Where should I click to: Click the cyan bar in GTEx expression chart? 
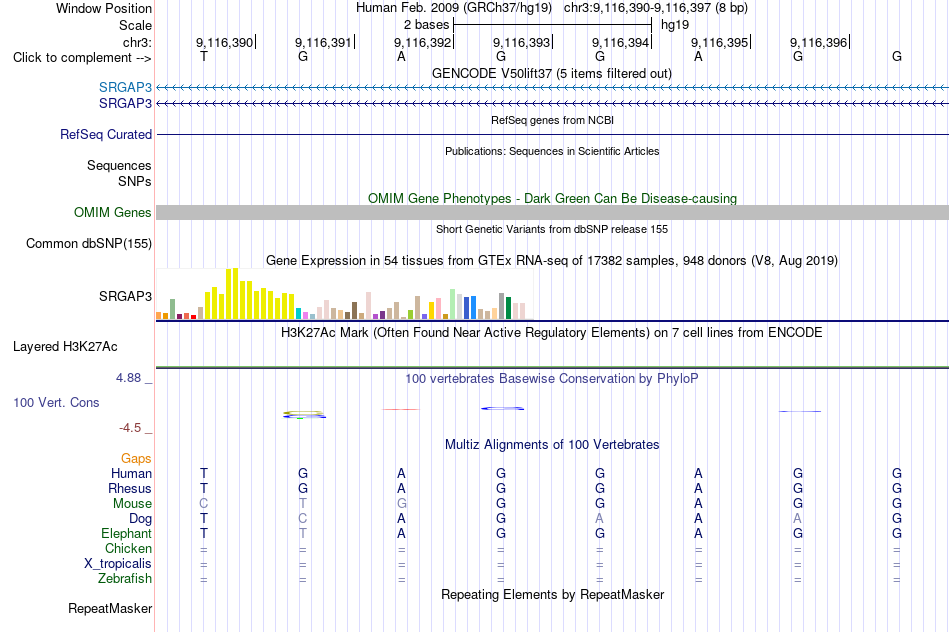[x=299, y=313]
